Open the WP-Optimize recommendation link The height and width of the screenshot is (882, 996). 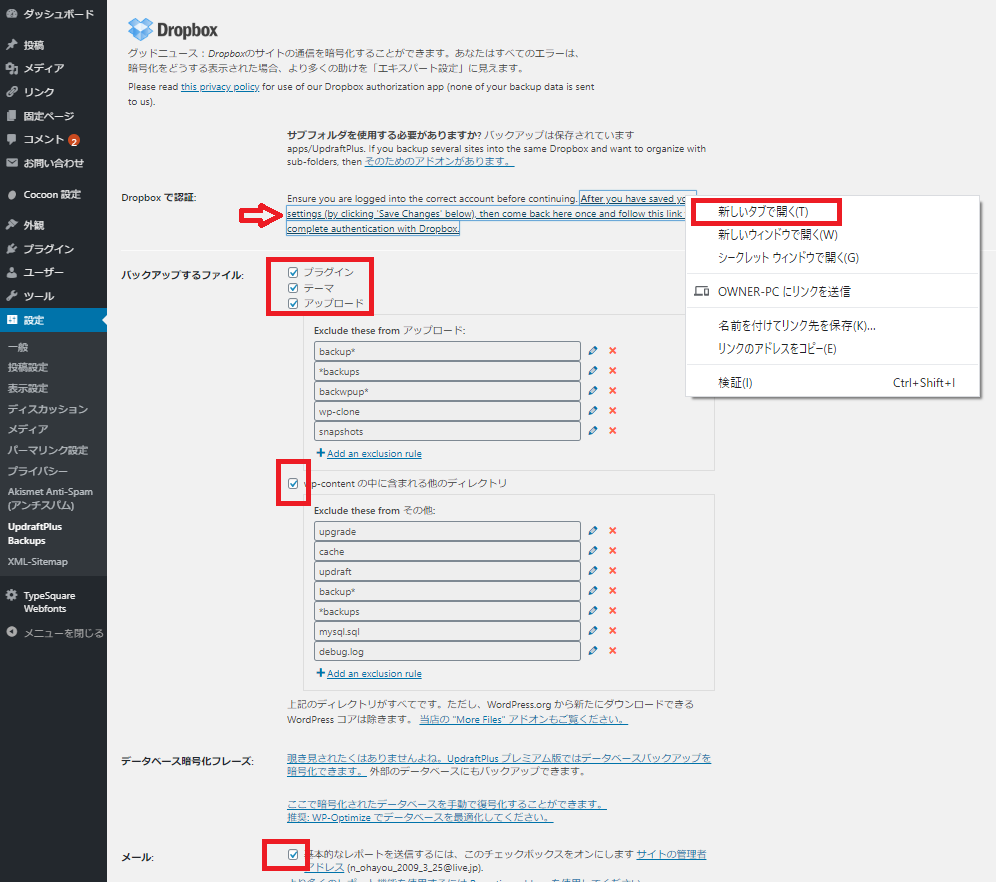tap(420, 817)
